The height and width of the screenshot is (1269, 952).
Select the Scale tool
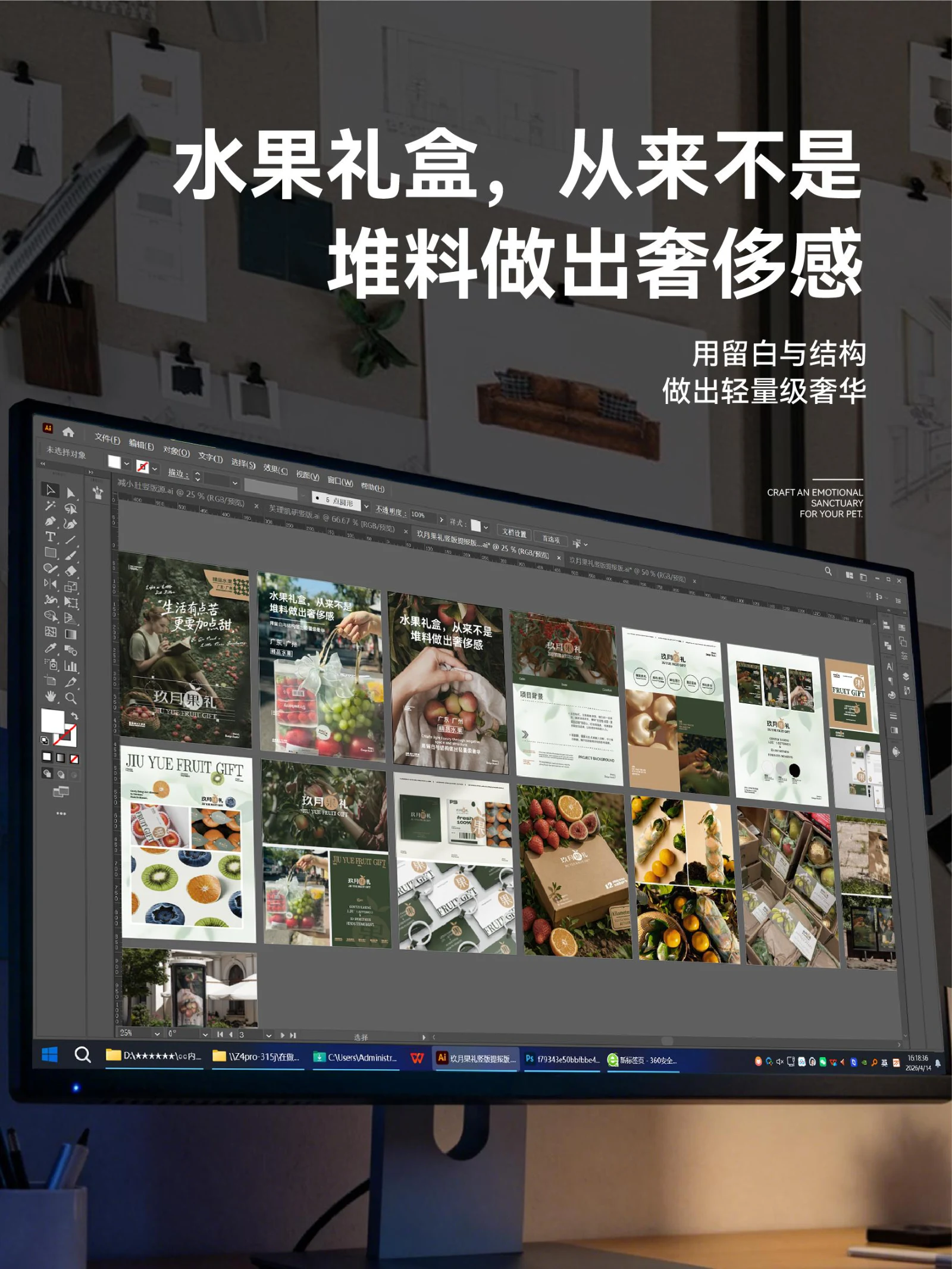71,587
